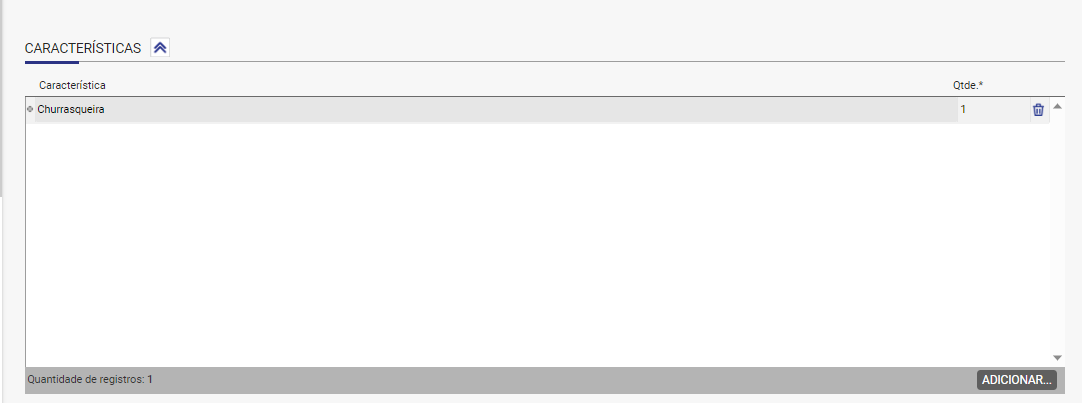
Task: Click the blue underline beneath CARACTERÍSTICAS
Action: (52, 62)
